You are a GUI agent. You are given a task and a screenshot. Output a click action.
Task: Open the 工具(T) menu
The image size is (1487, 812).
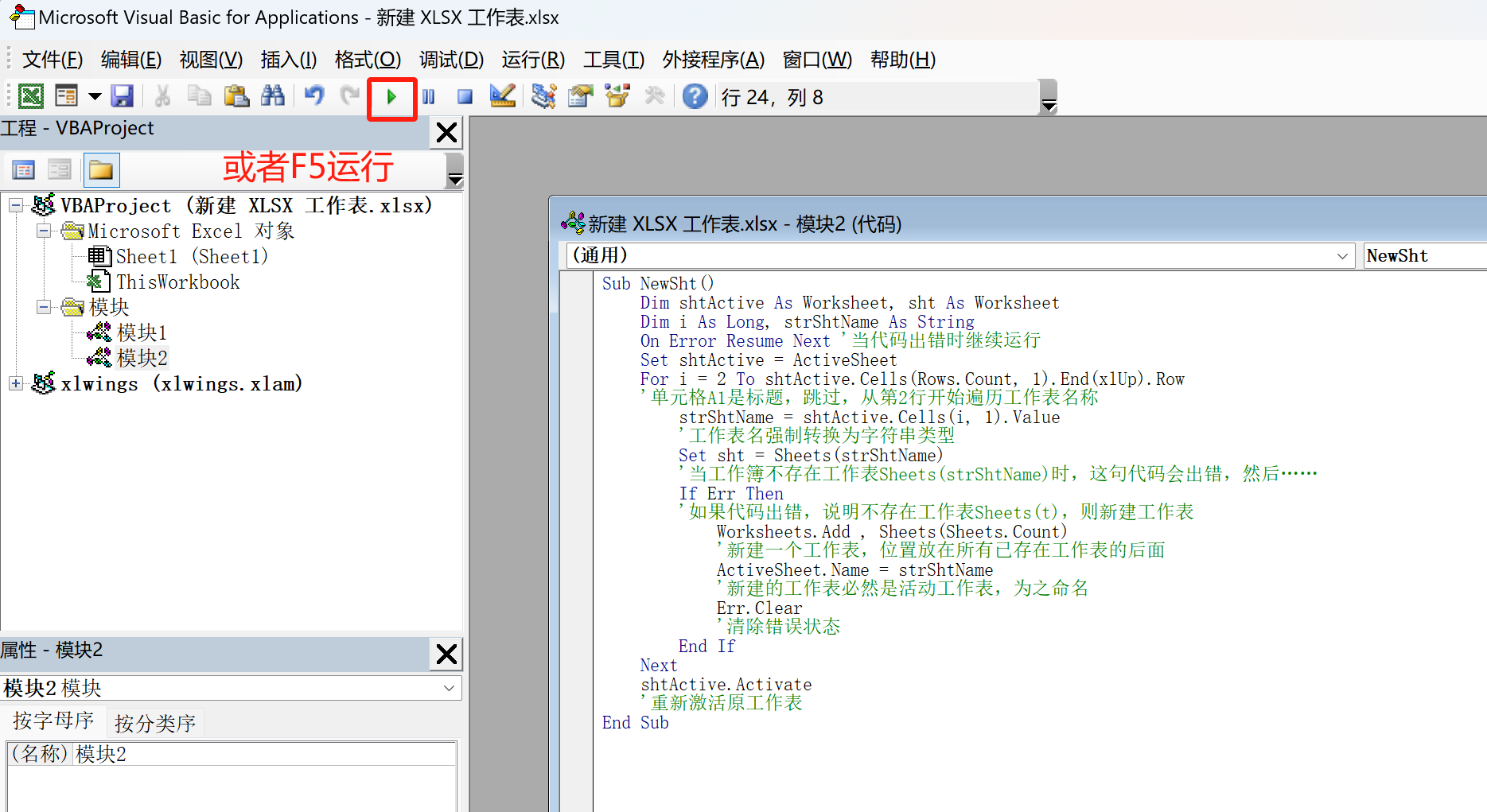click(x=613, y=60)
